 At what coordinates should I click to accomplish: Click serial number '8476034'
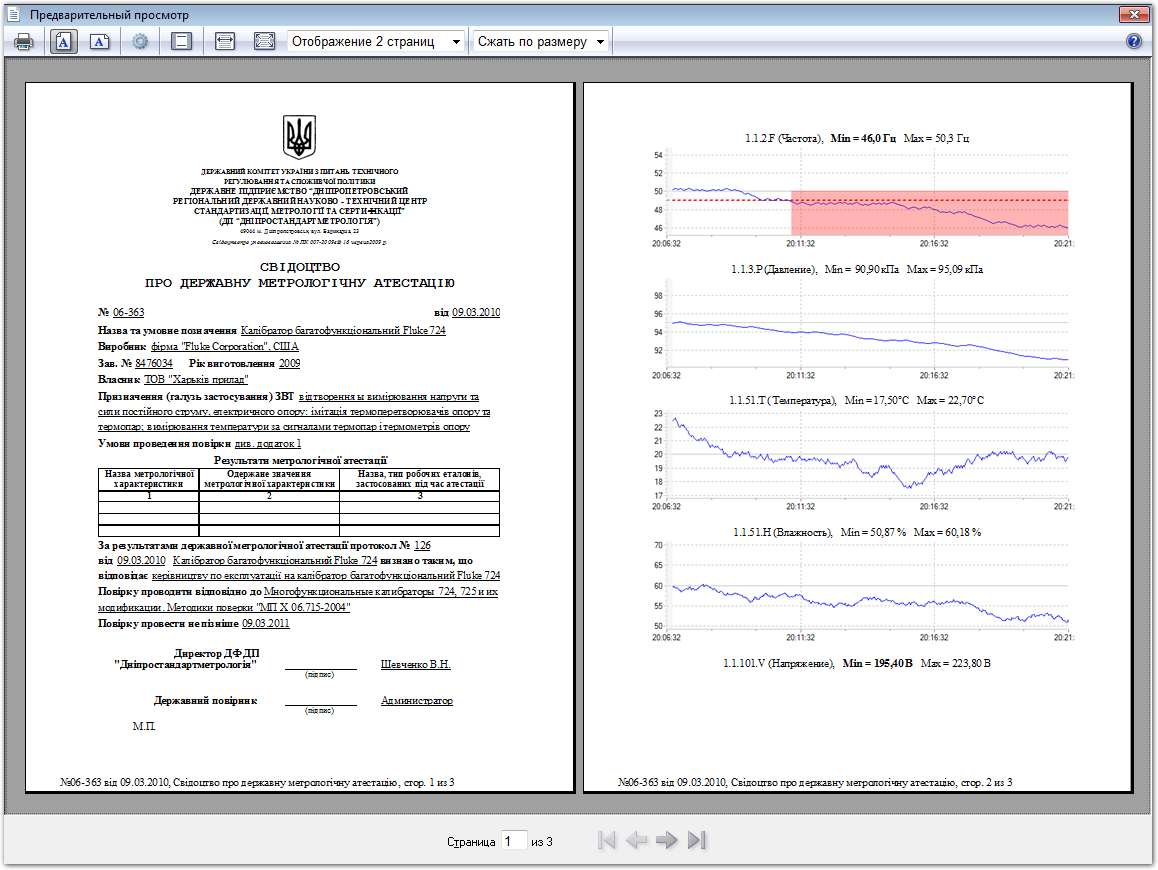click(154, 363)
